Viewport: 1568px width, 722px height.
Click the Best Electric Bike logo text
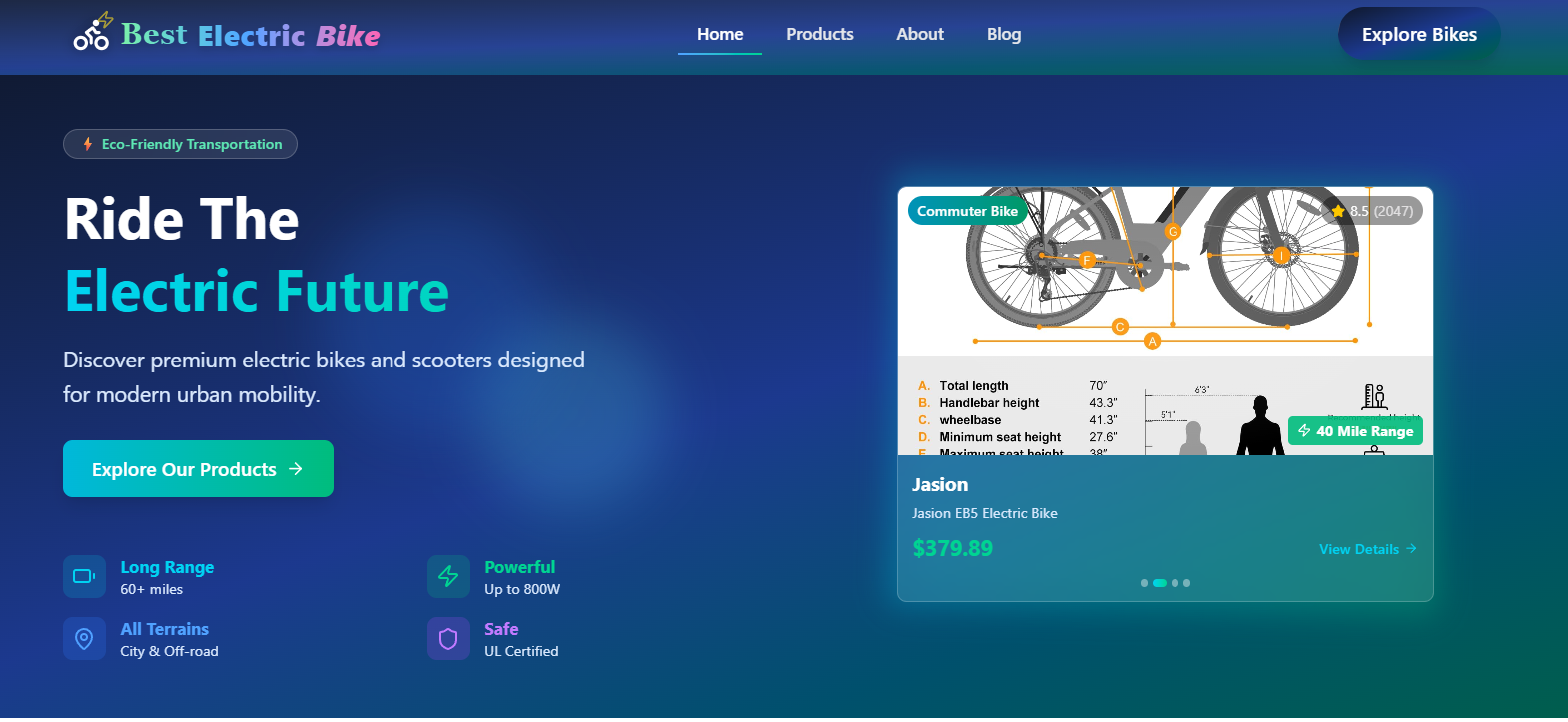pyautogui.click(x=251, y=35)
